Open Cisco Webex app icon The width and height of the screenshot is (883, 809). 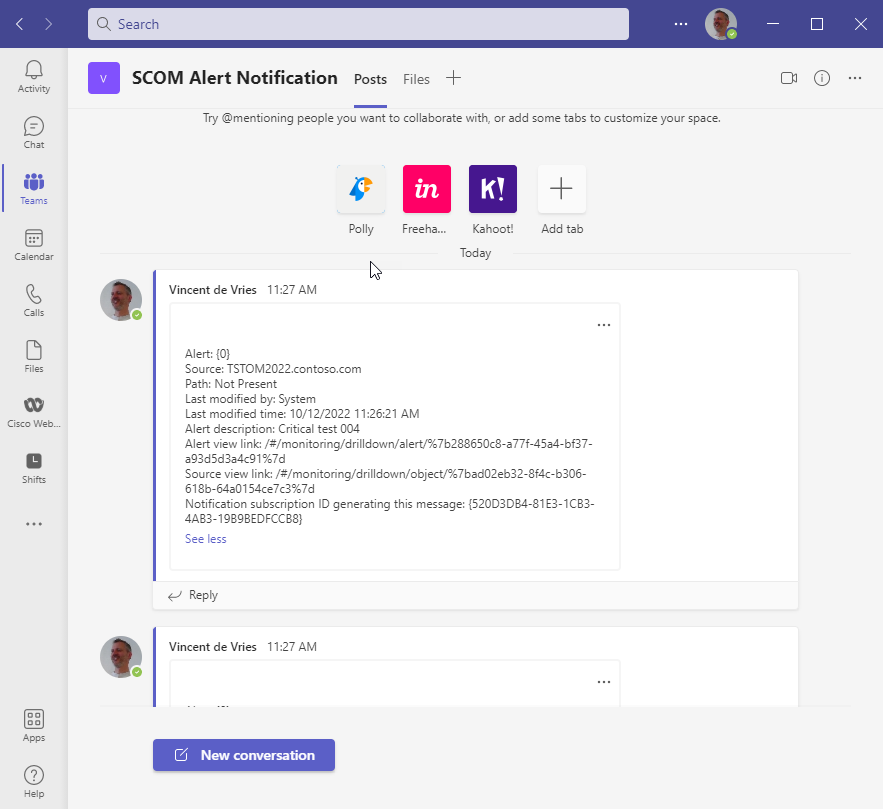point(34,411)
